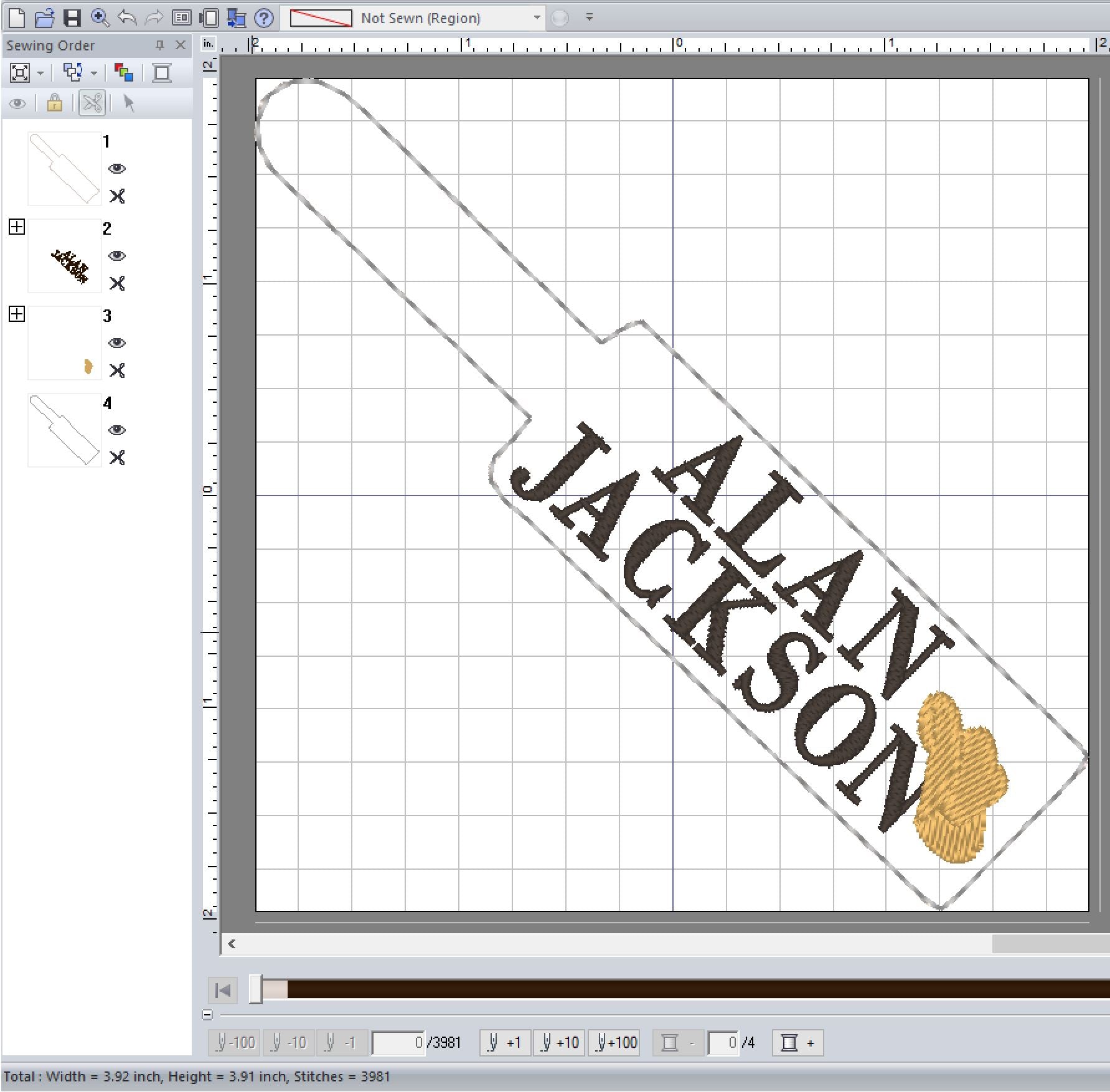Click the 'in.' ruler unit box
The image size is (1110, 1092).
coord(209,44)
